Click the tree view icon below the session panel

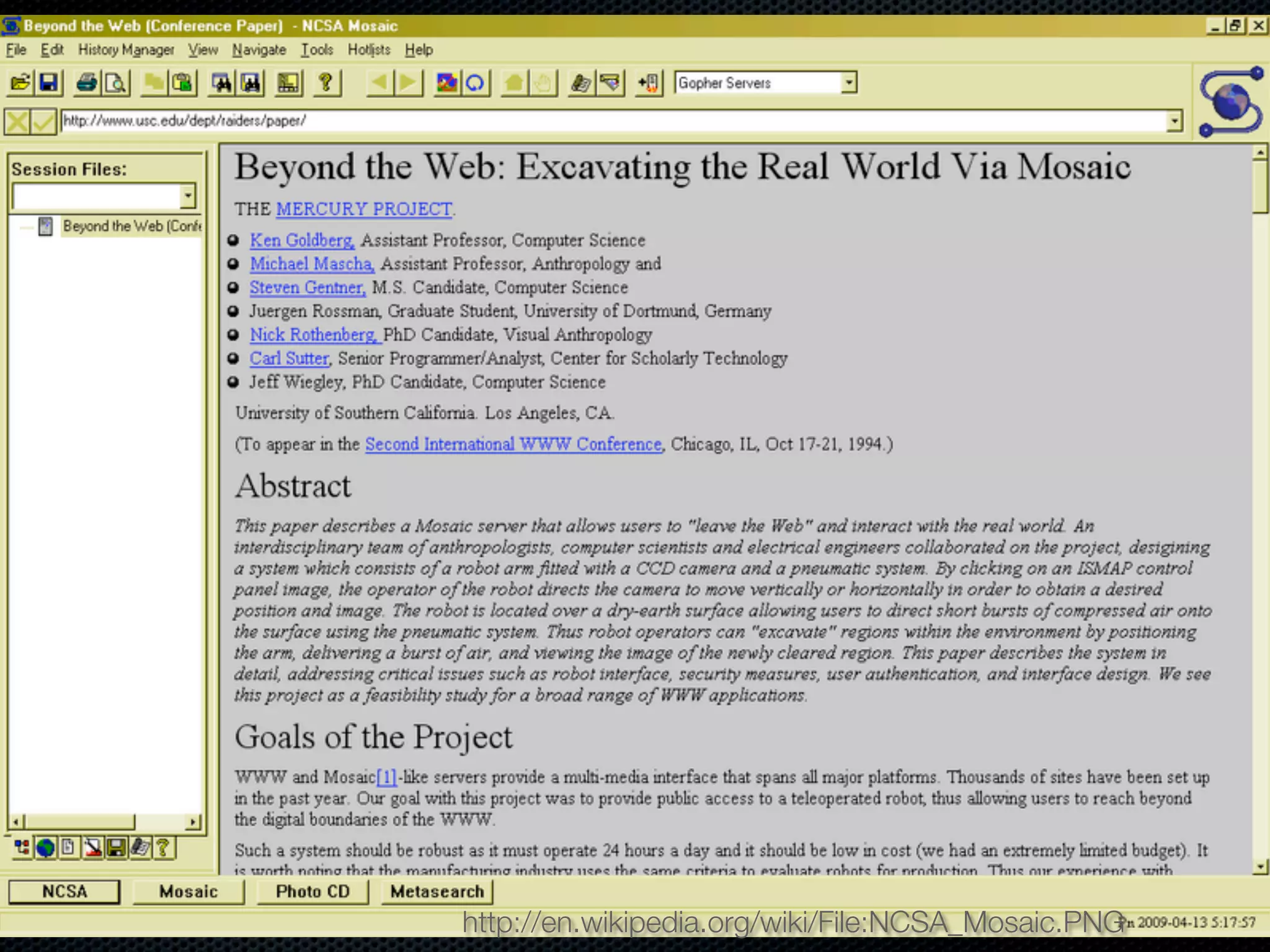coord(22,847)
